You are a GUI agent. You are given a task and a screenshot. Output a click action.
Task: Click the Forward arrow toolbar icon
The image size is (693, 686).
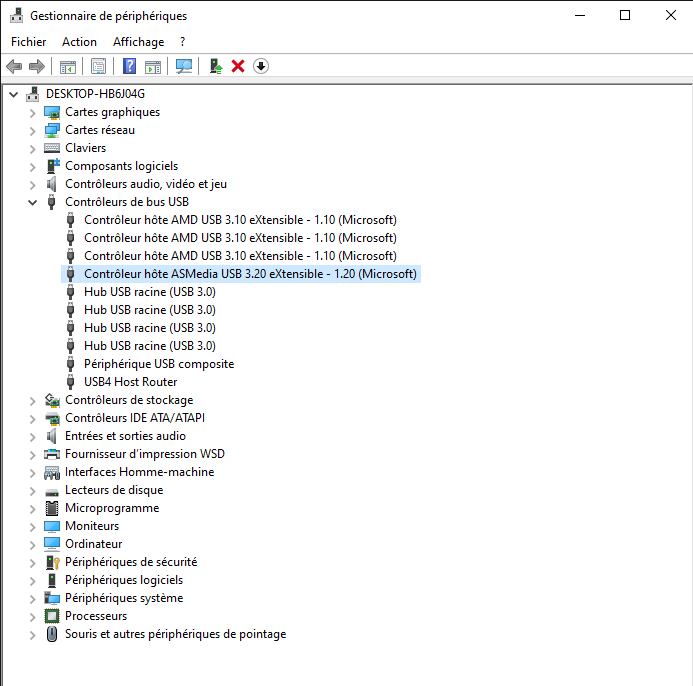(x=37, y=67)
